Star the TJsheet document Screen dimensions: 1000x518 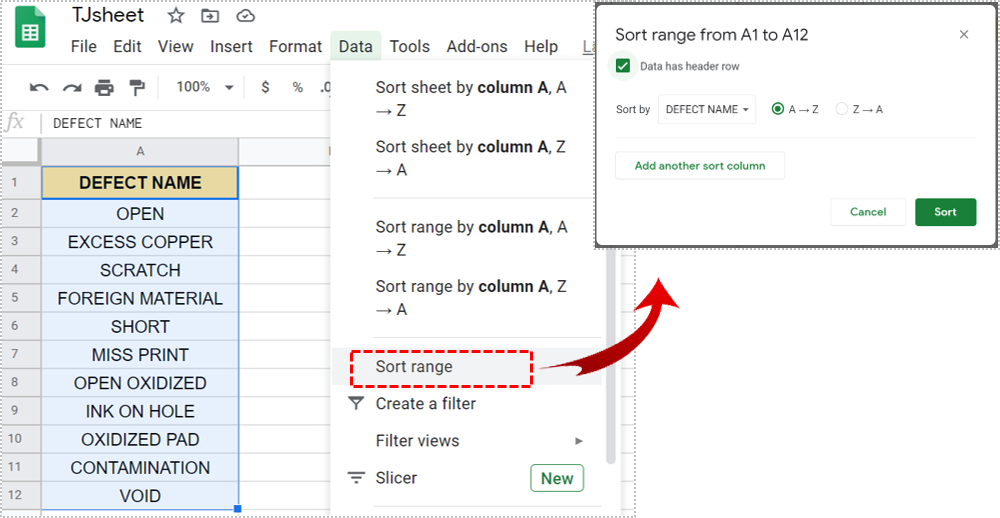(x=175, y=16)
